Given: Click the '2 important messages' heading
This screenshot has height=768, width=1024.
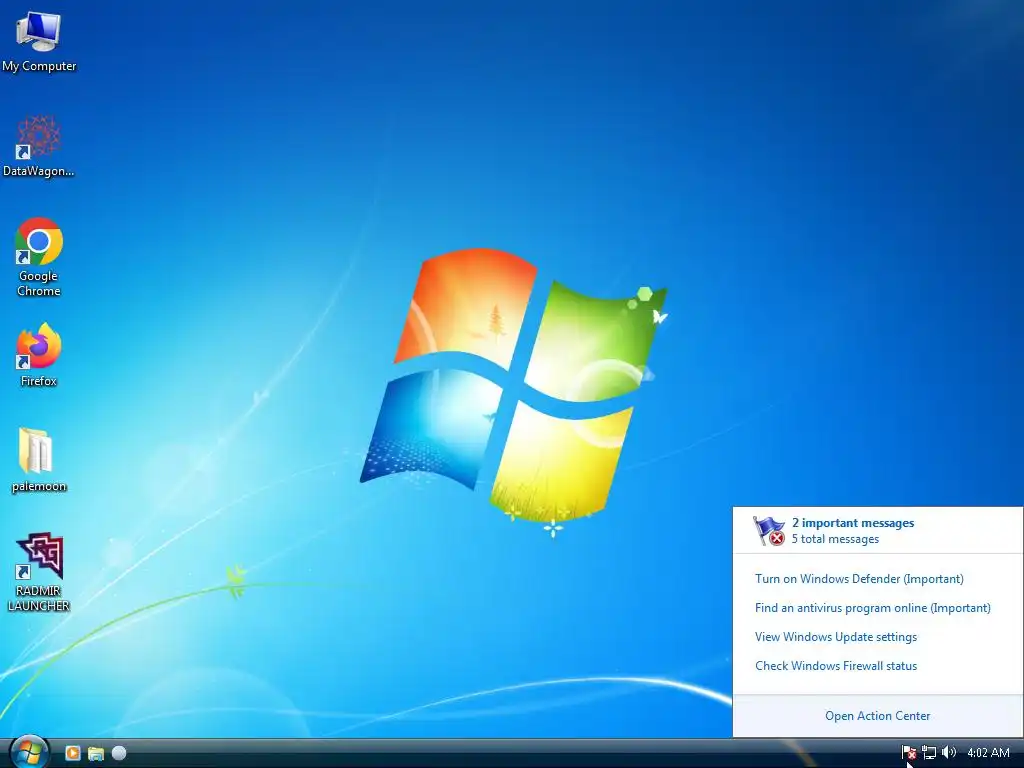Looking at the screenshot, I should 853,523.
